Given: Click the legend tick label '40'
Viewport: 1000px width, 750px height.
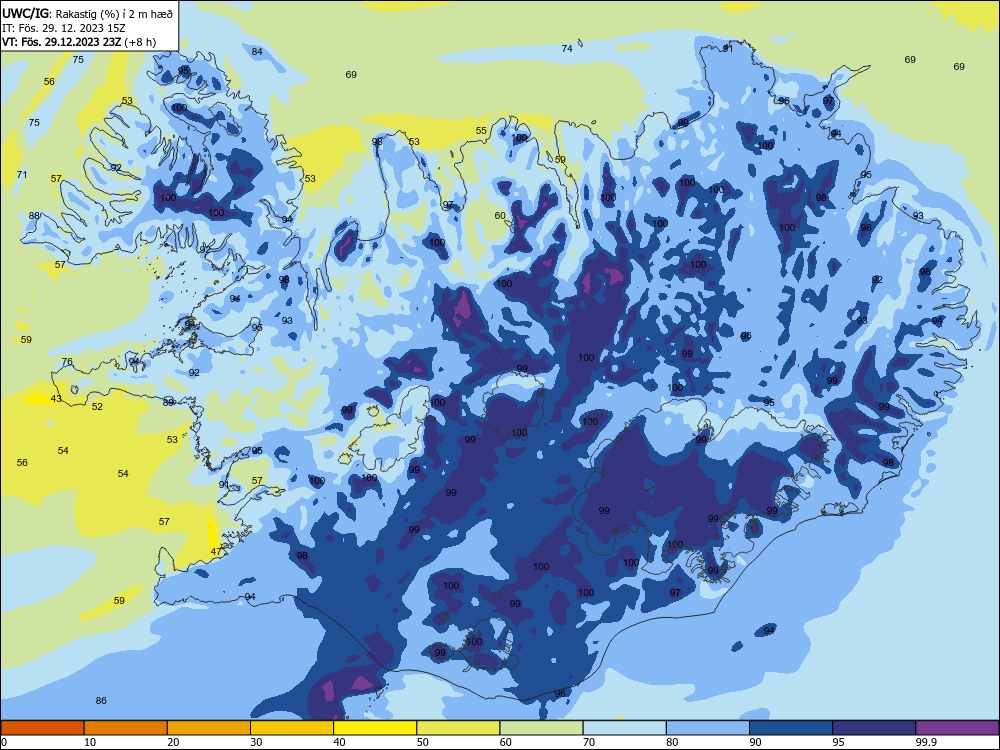Looking at the screenshot, I should 339,742.
